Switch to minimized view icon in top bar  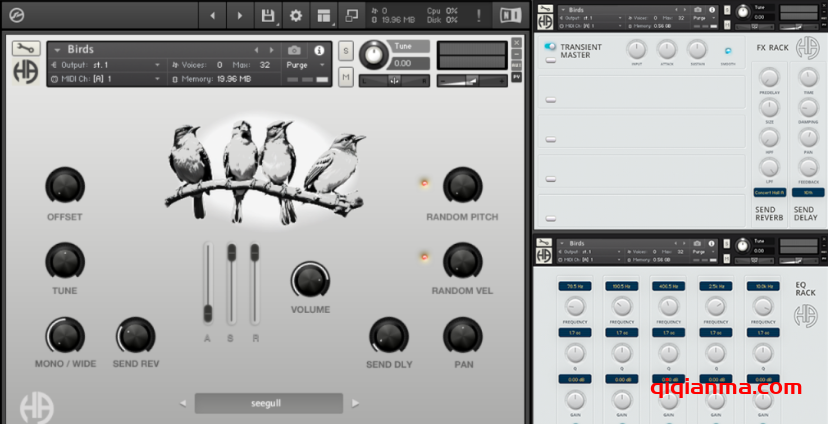point(351,16)
